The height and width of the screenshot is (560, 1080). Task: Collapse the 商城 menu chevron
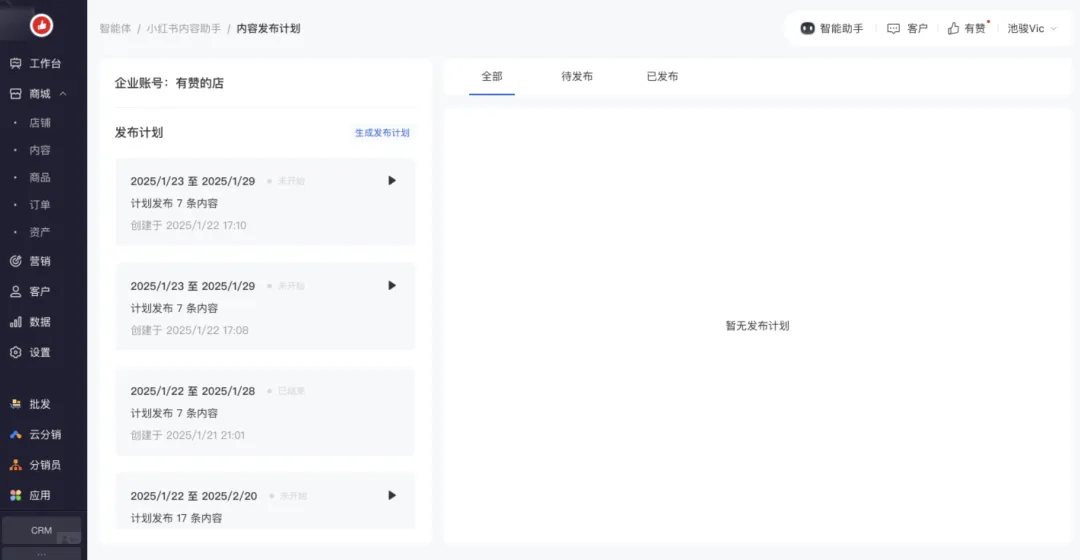tap(63, 94)
